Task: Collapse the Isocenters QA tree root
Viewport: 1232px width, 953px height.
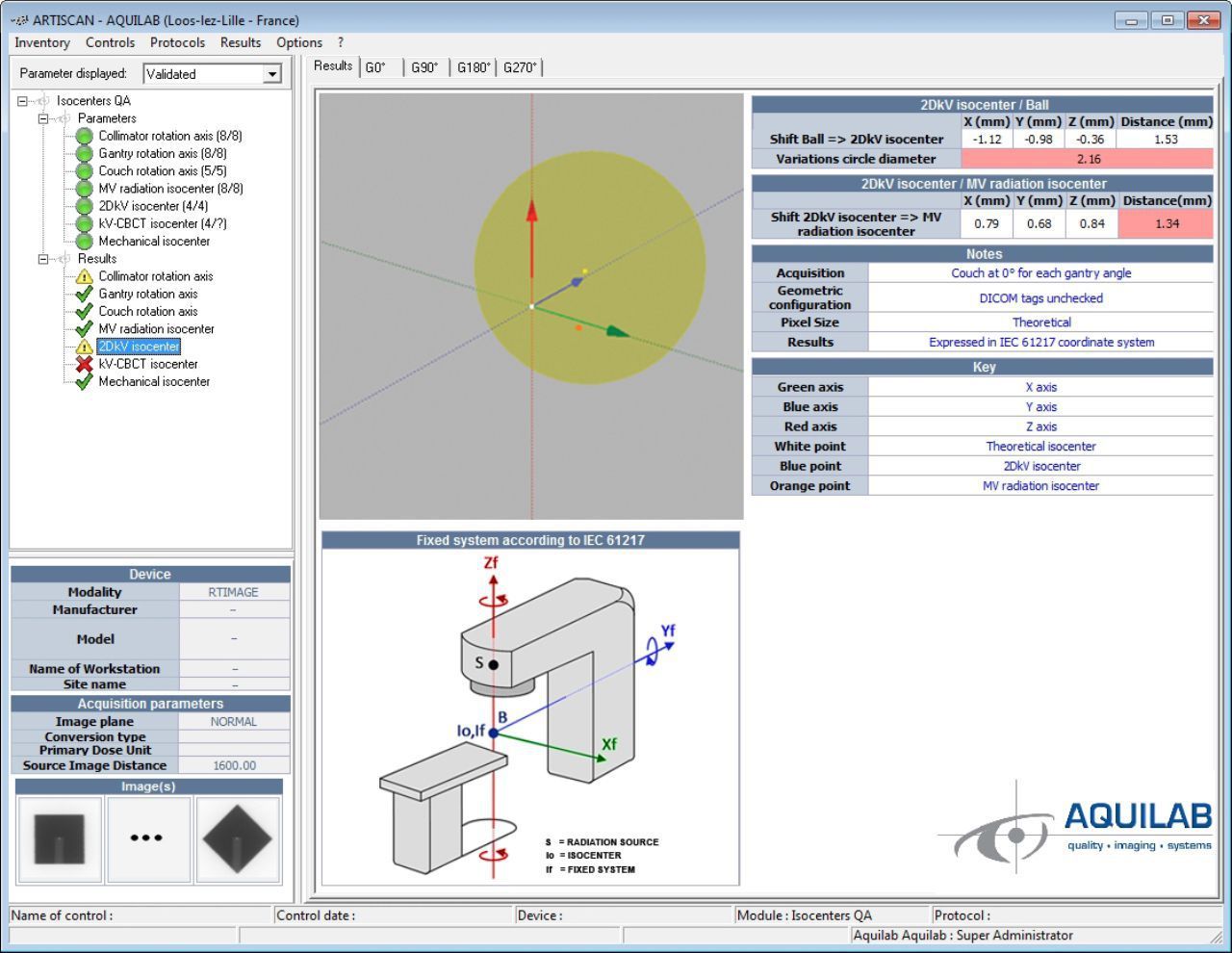Action: [x=22, y=101]
